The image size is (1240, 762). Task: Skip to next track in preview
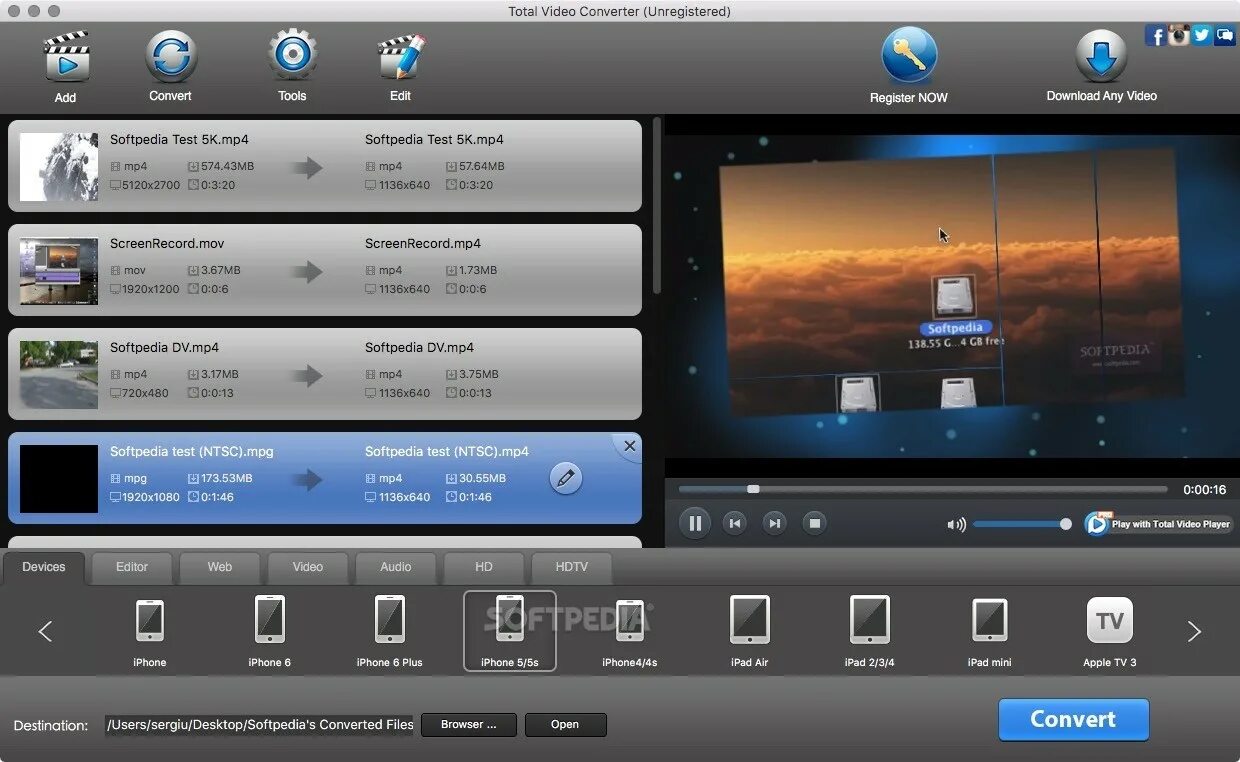tap(774, 523)
